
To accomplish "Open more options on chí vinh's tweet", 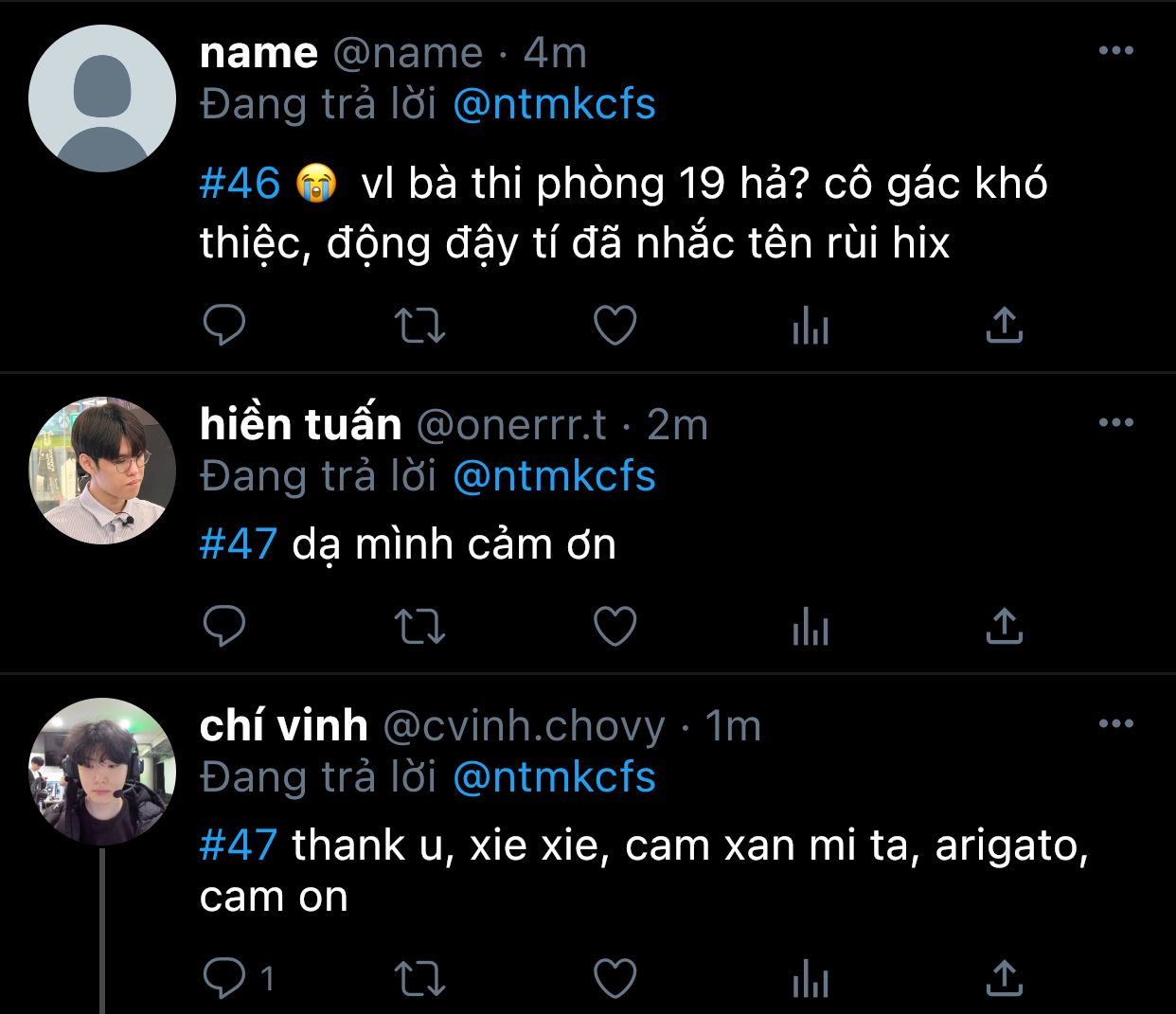I will click(1115, 724).
